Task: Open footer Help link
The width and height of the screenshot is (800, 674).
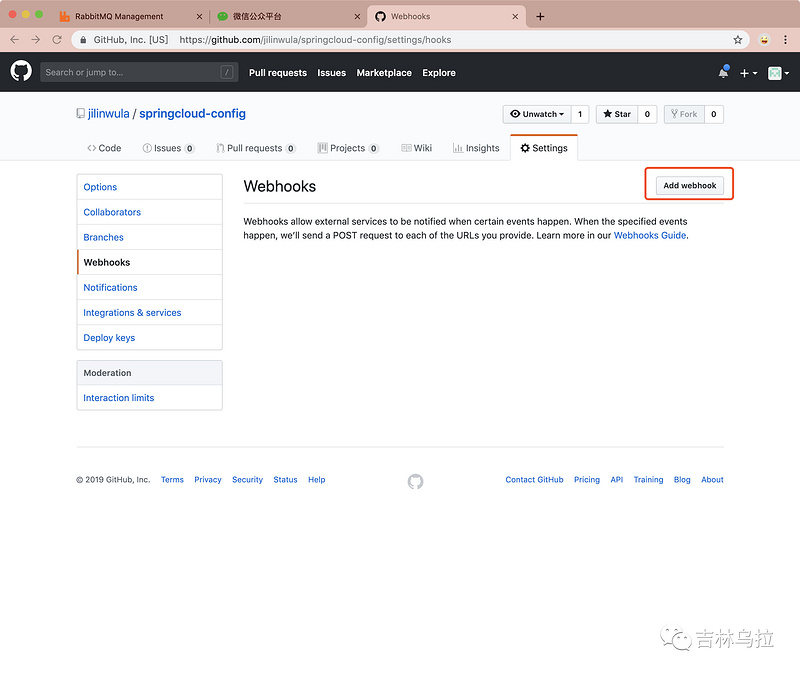Action: click(316, 480)
